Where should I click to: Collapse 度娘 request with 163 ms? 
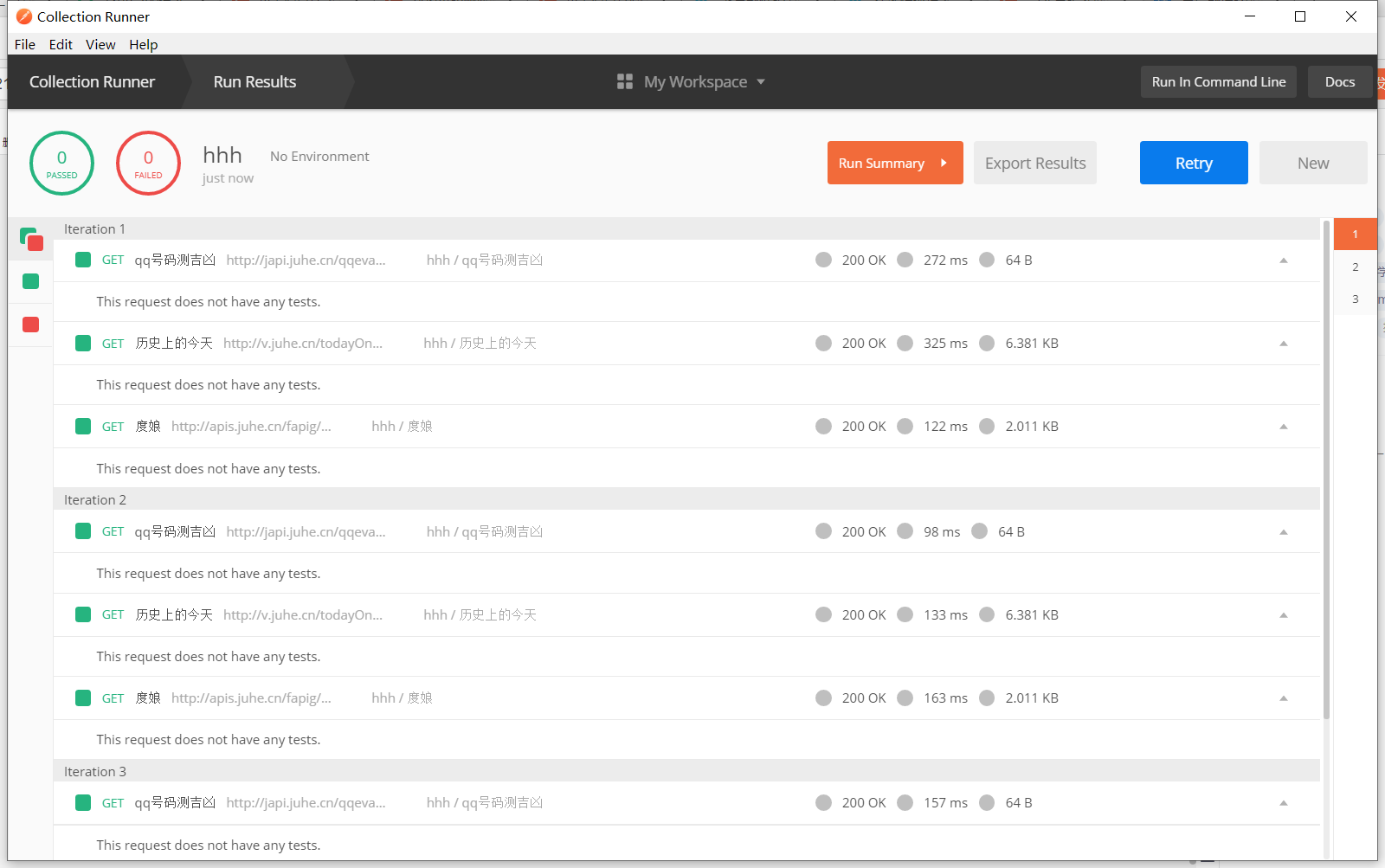(x=1284, y=698)
